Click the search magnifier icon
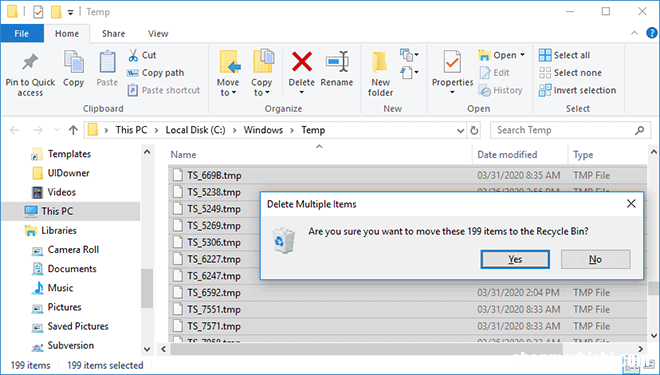 640,130
